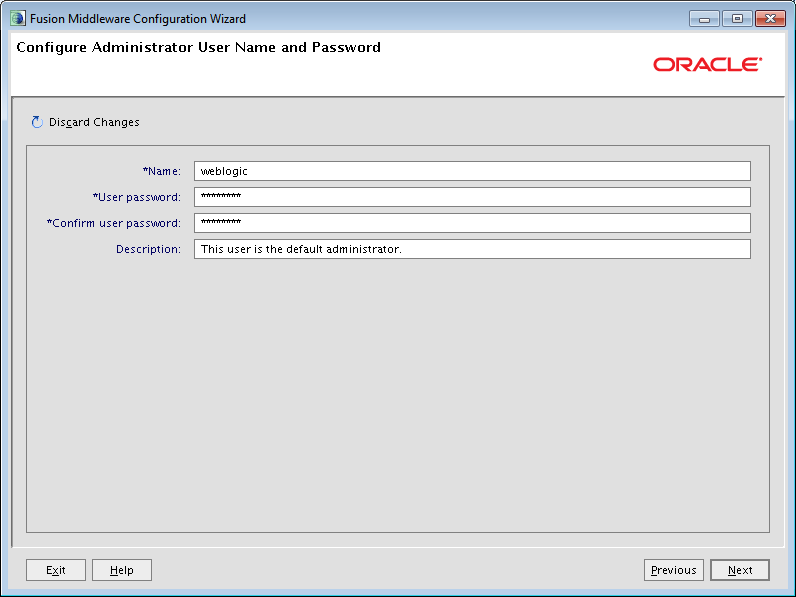Proceed by clicking Next
This screenshot has width=796, height=597.
pos(740,570)
